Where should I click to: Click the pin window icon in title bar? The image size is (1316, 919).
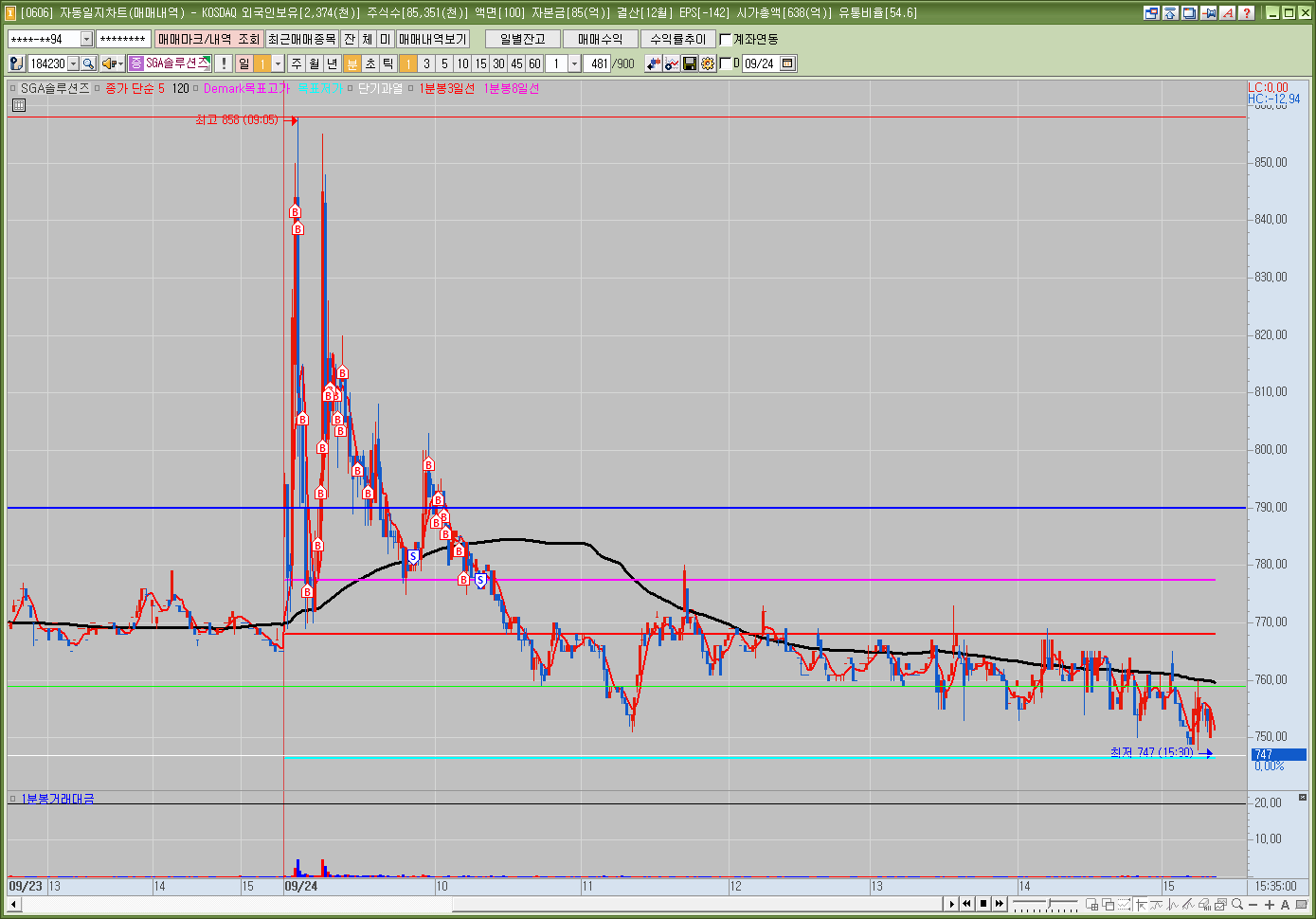pos(1209,12)
